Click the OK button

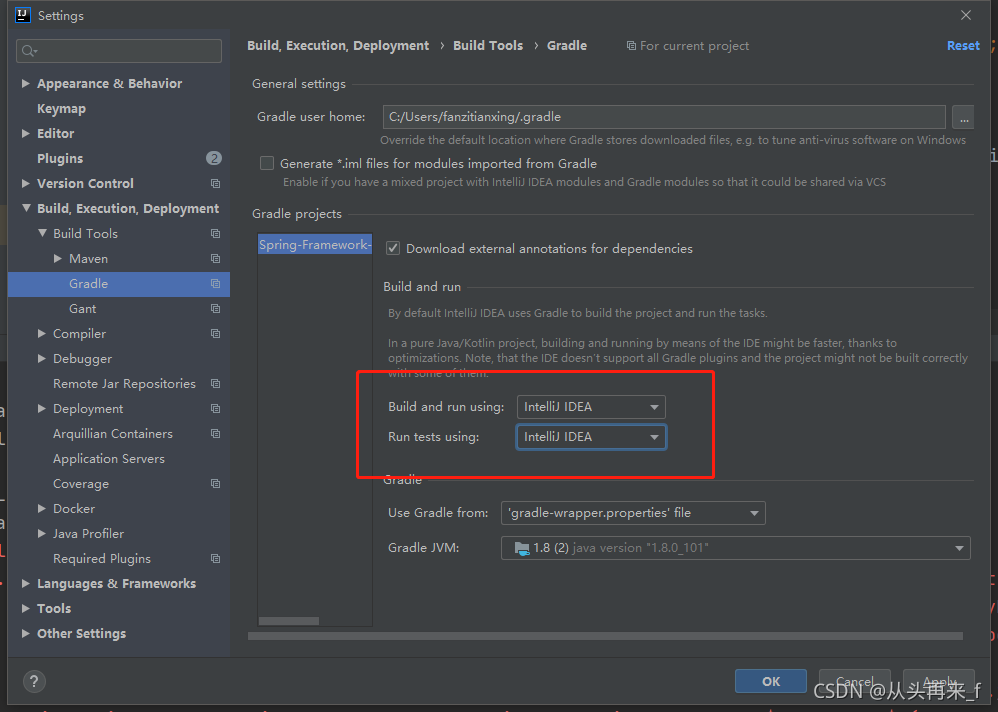[771, 681]
